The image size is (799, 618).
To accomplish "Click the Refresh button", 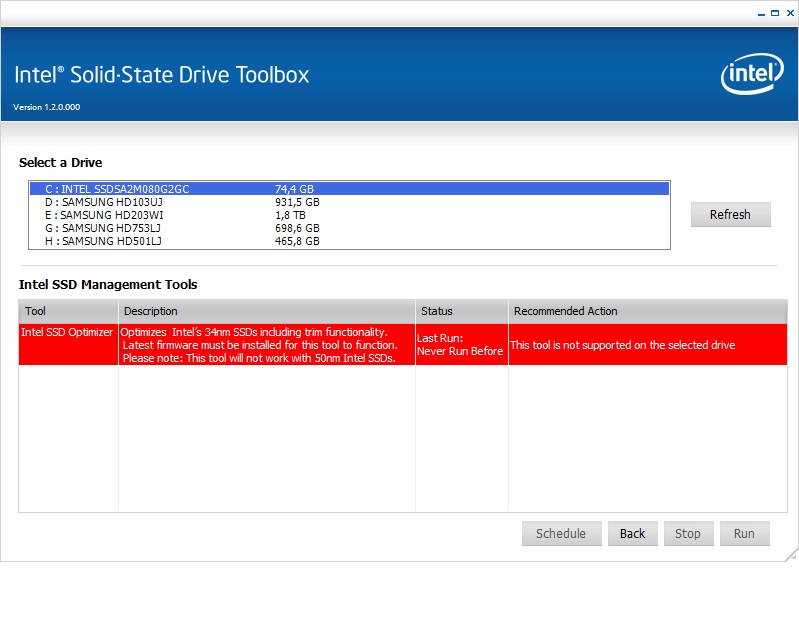I will click(x=730, y=214).
